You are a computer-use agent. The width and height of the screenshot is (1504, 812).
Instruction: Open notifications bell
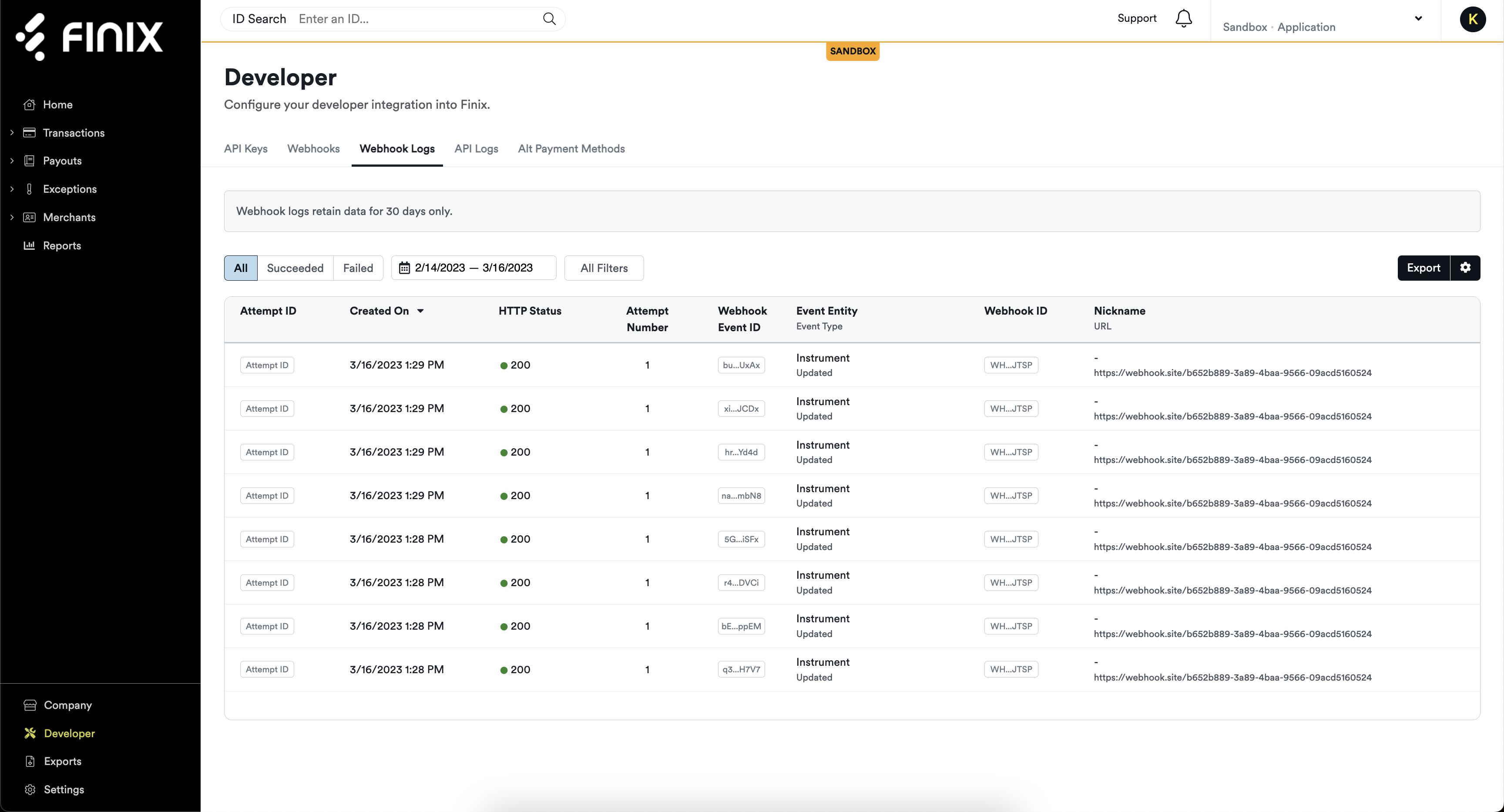coord(1183,19)
